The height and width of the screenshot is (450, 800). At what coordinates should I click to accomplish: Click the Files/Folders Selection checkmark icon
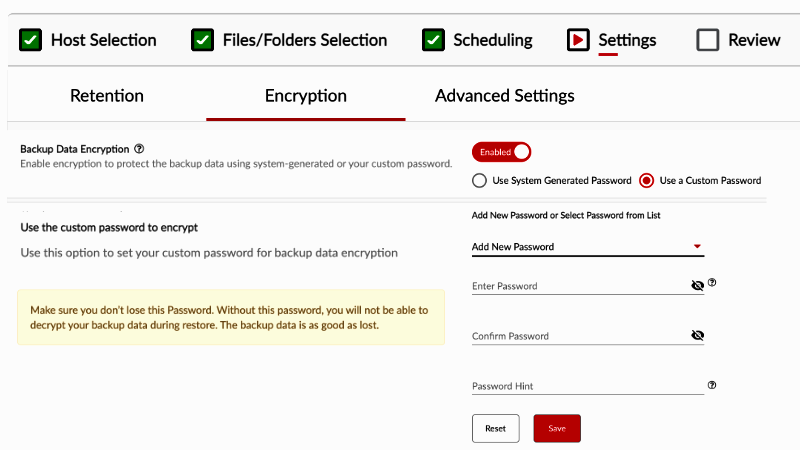202,40
